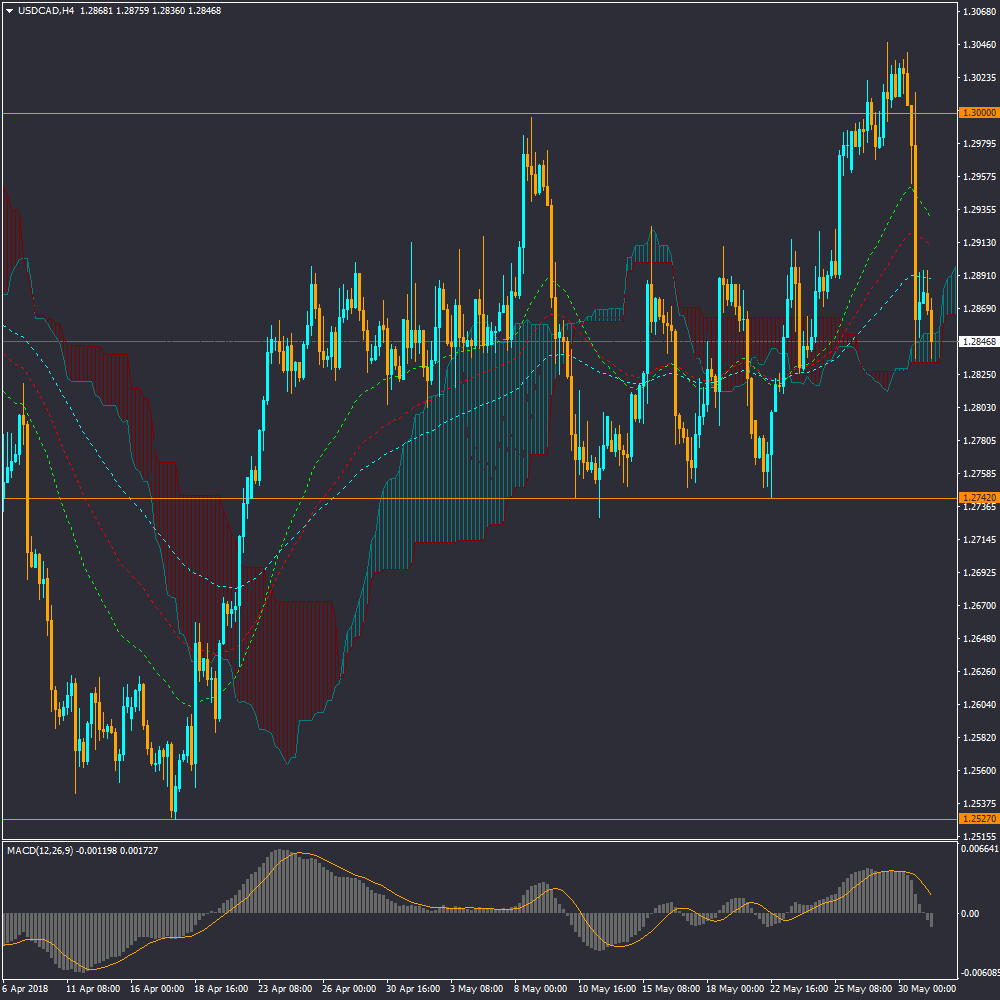Click the 0.00 MACD zero level label
The image size is (1000, 1000).
coord(970,914)
